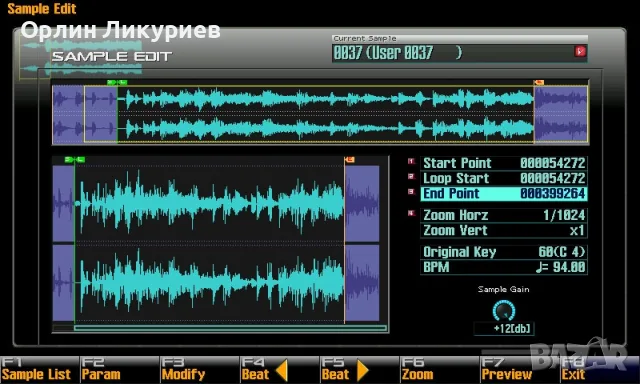Select the Zoom Vert setting
This screenshot has width=640, height=384.
tap(504, 231)
